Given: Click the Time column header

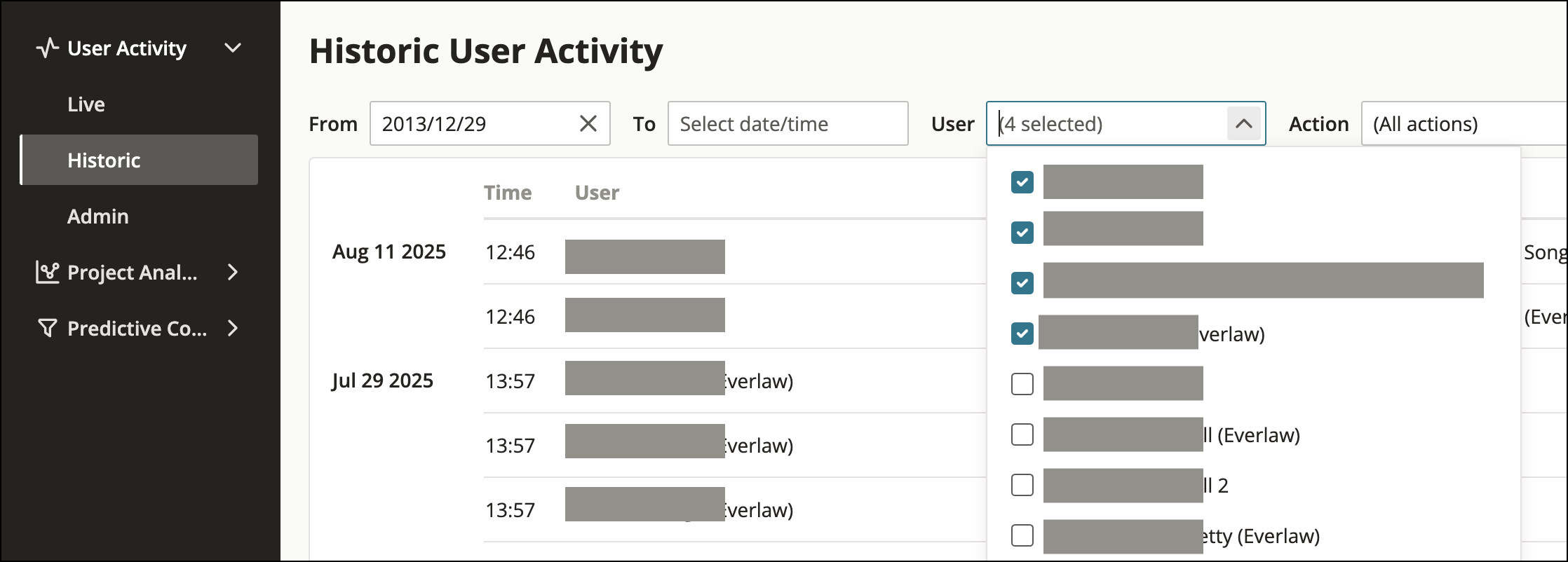Looking at the screenshot, I should (x=508, y=193).
